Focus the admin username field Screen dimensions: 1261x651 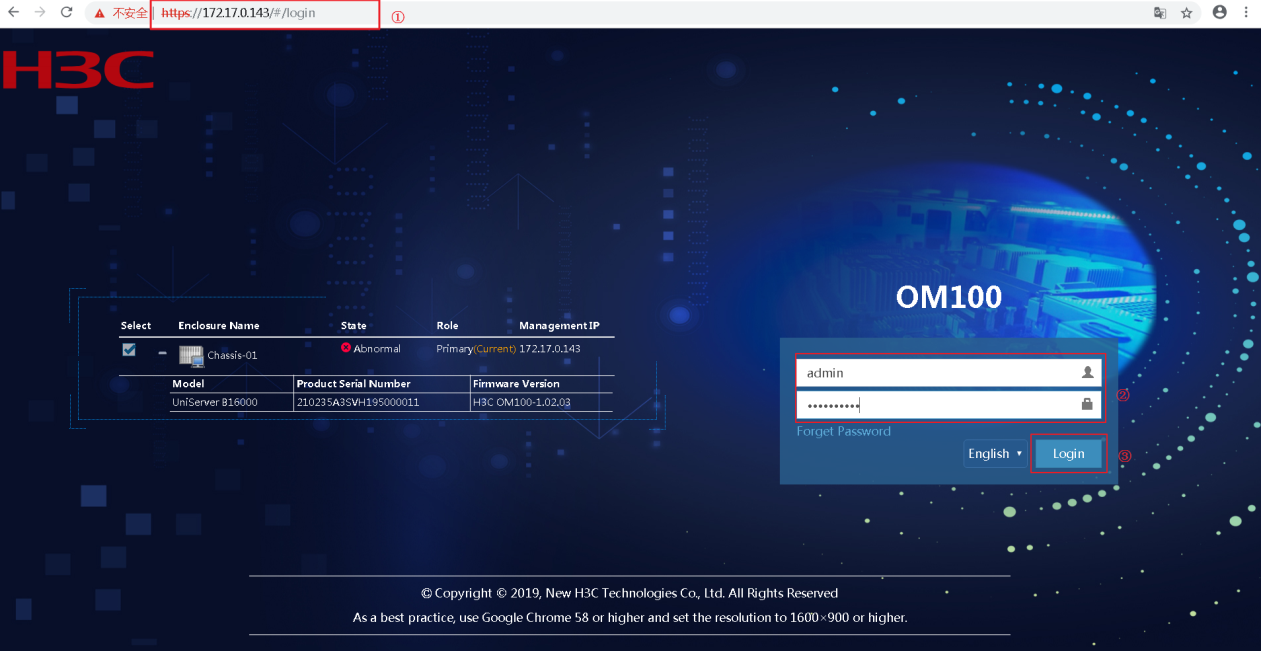pos(948,372)
